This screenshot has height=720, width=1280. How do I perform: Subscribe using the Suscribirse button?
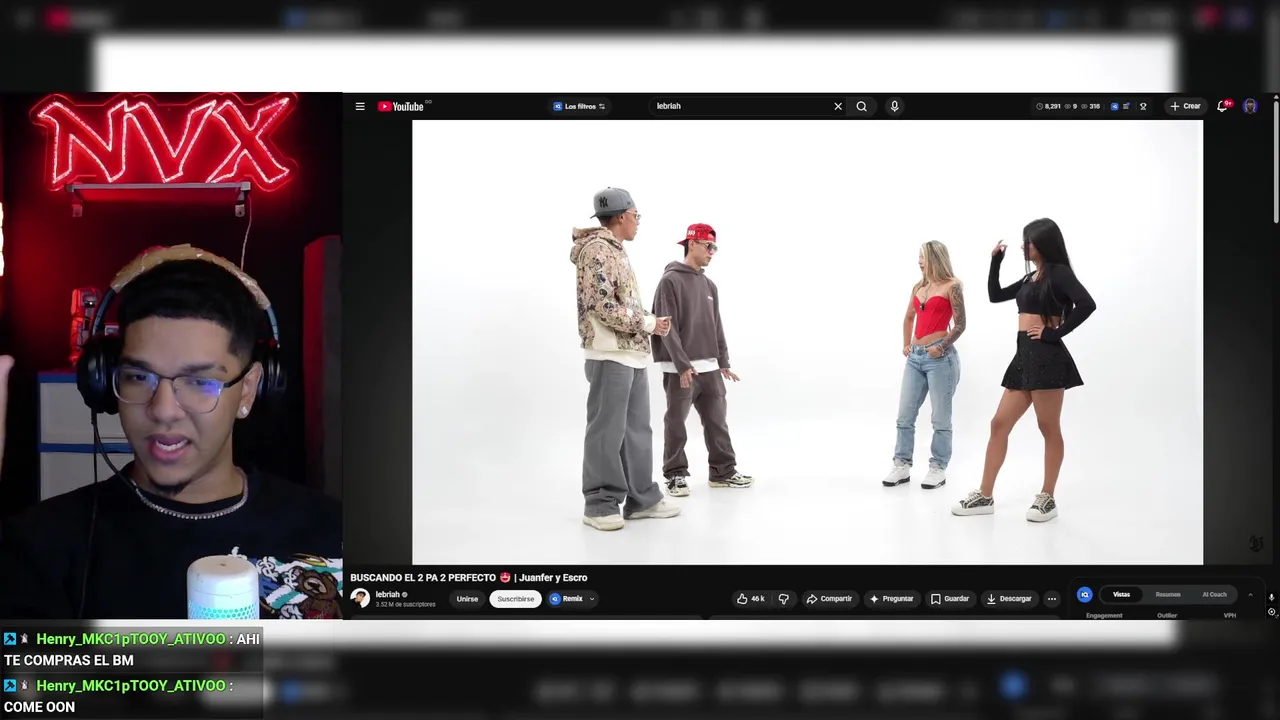(515, 599)
